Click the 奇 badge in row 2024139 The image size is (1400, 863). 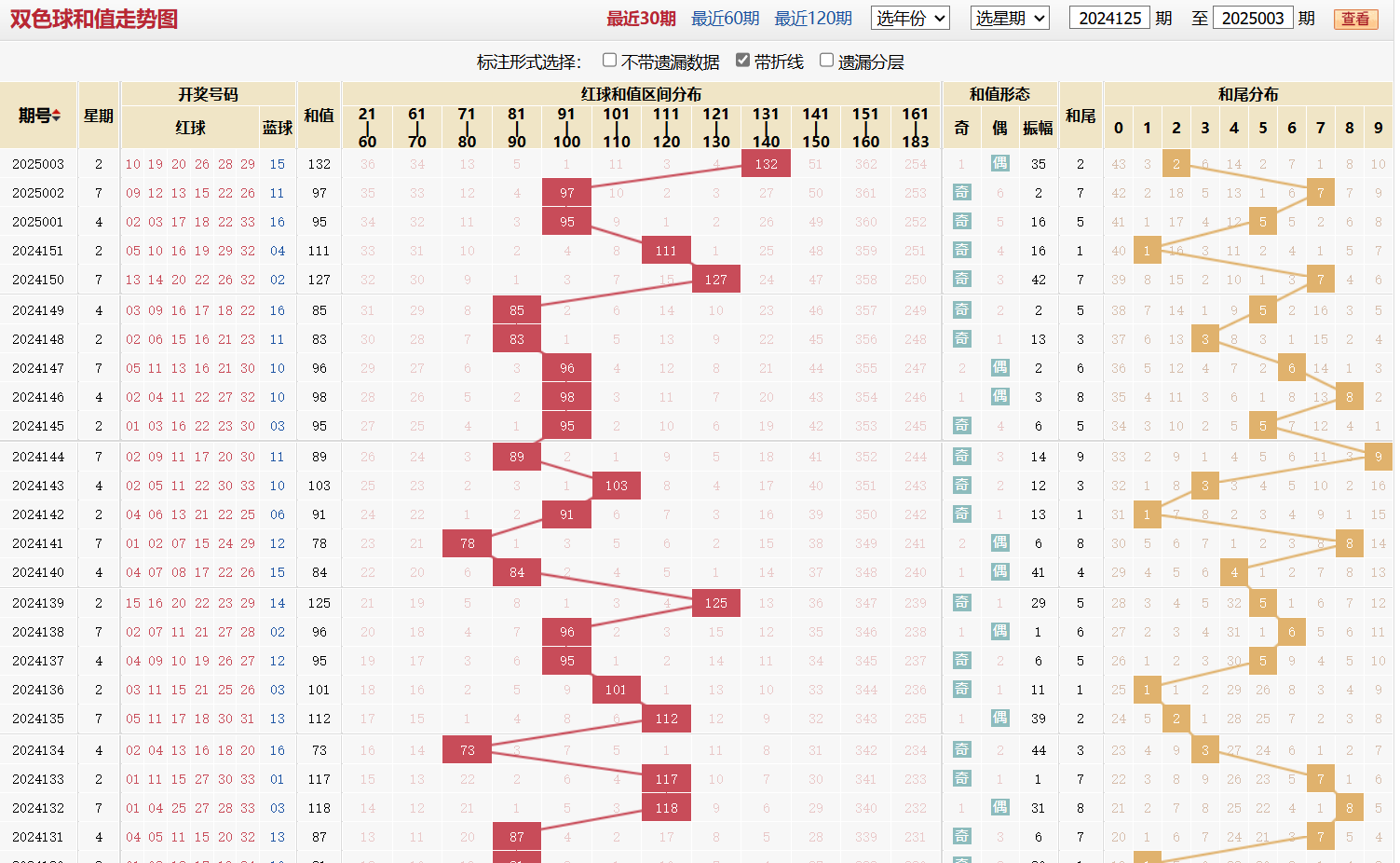pyautogui.click(x=961, y=602)
